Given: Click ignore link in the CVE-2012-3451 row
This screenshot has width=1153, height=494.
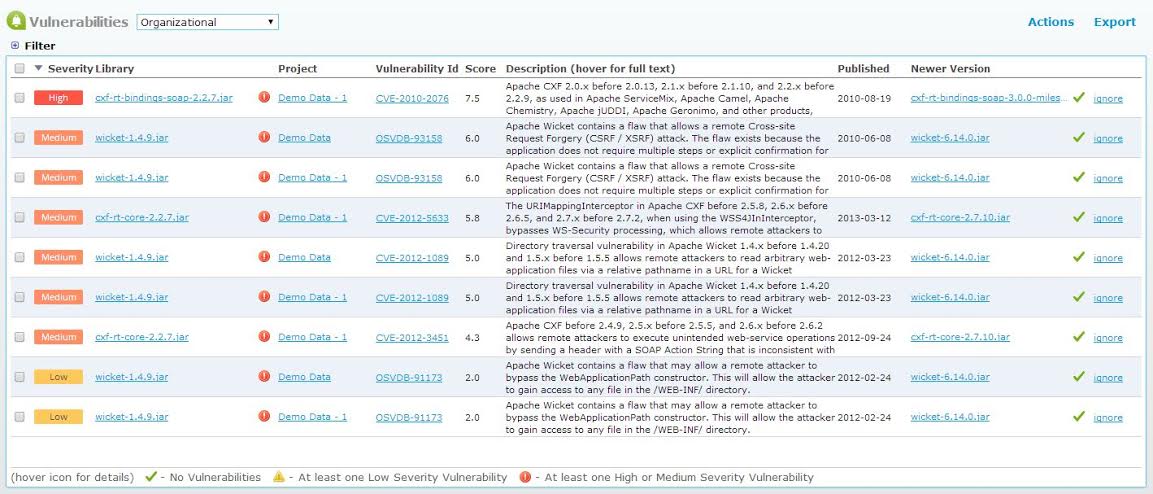Looking at the screenshot, I should (1107, 337).
